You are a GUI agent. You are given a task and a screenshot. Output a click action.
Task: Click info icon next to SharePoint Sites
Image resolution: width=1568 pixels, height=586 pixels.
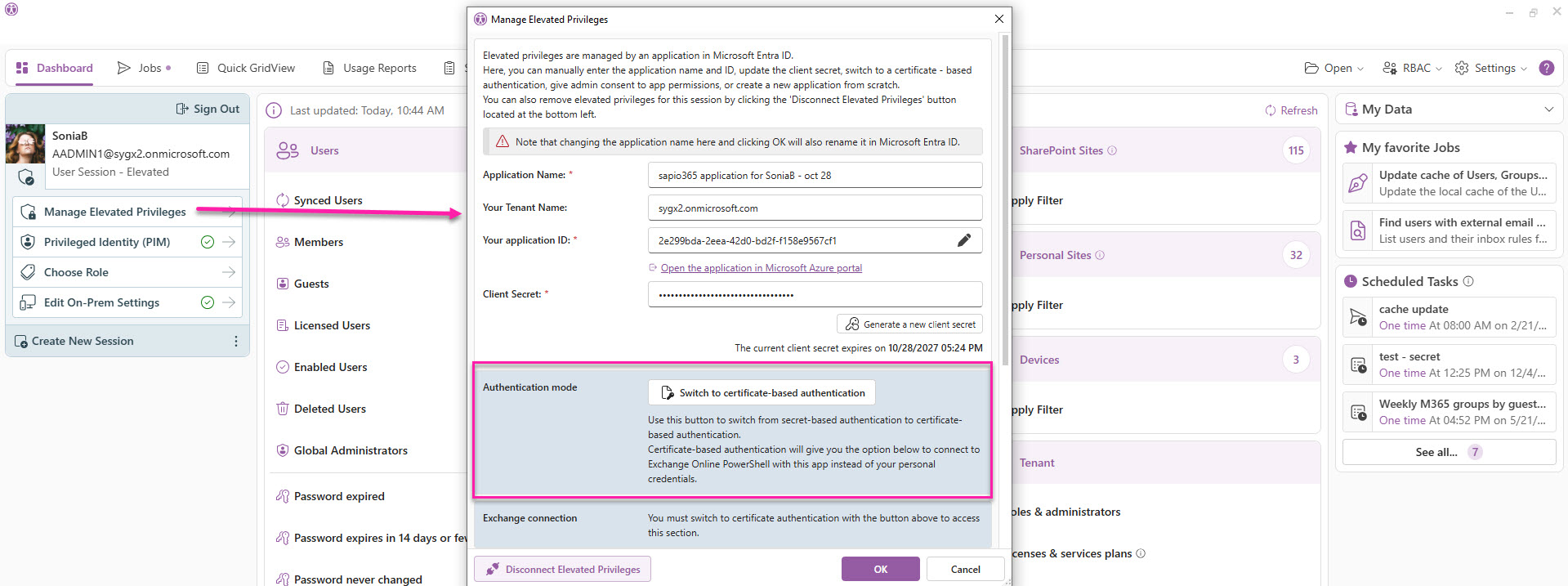coord(1112,150)
